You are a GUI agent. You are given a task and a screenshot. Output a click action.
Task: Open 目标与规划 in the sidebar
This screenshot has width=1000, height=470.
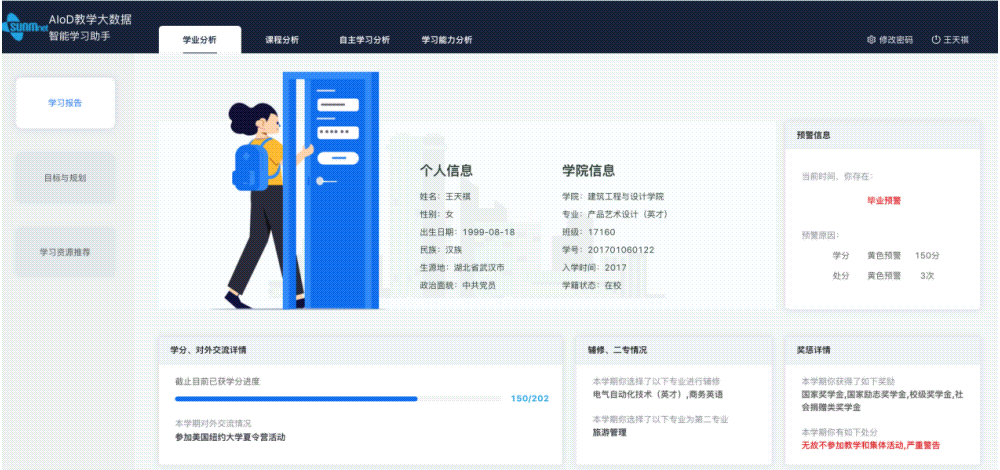click(x=65, y=178)
